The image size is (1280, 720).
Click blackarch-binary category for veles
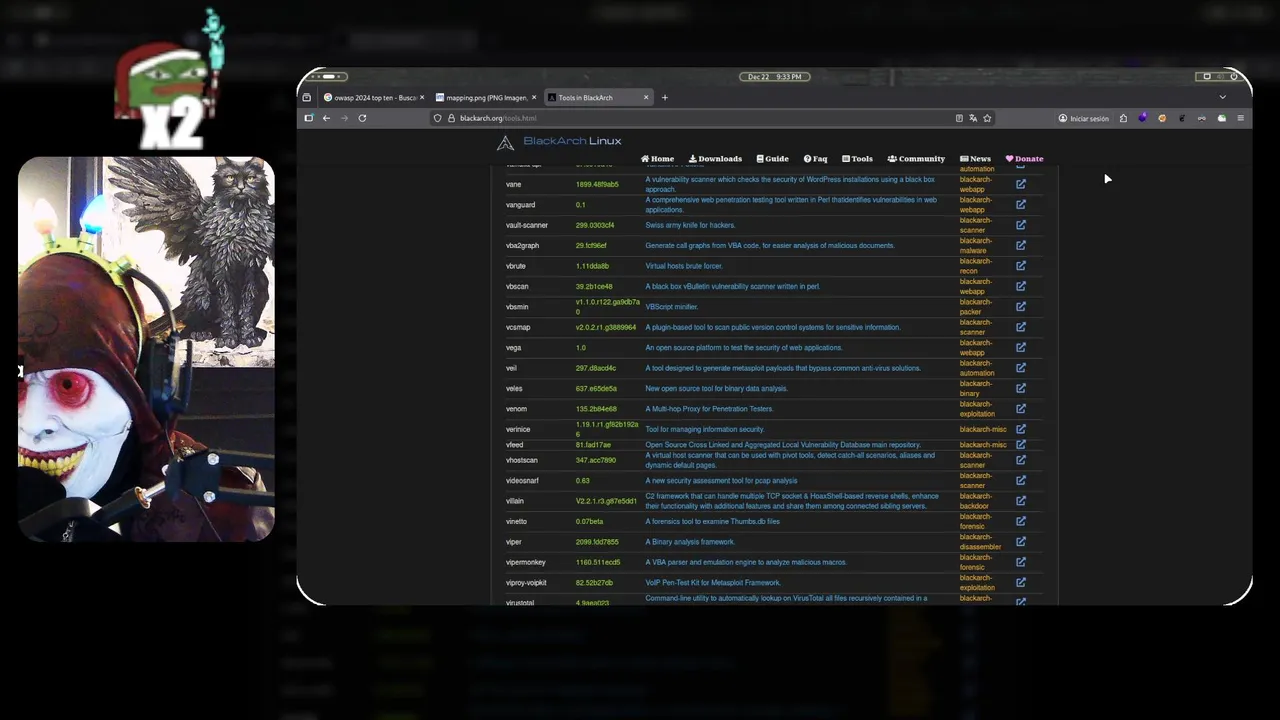pos(976,388)
